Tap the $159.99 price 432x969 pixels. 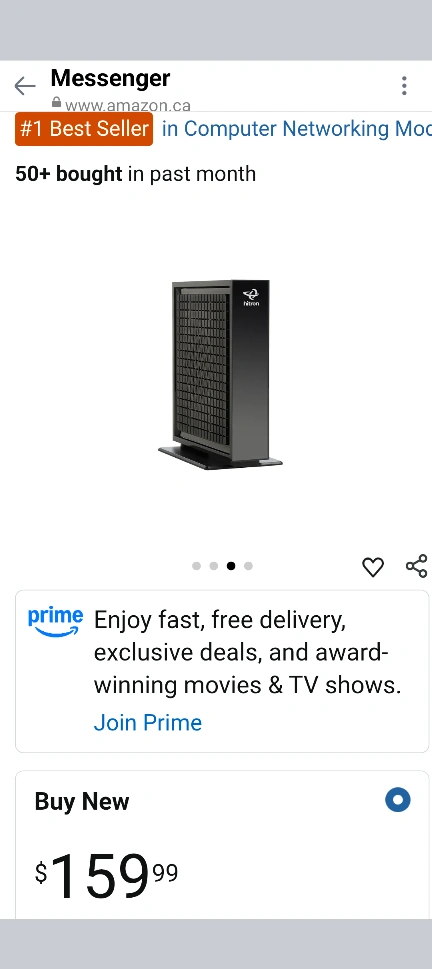106,876
